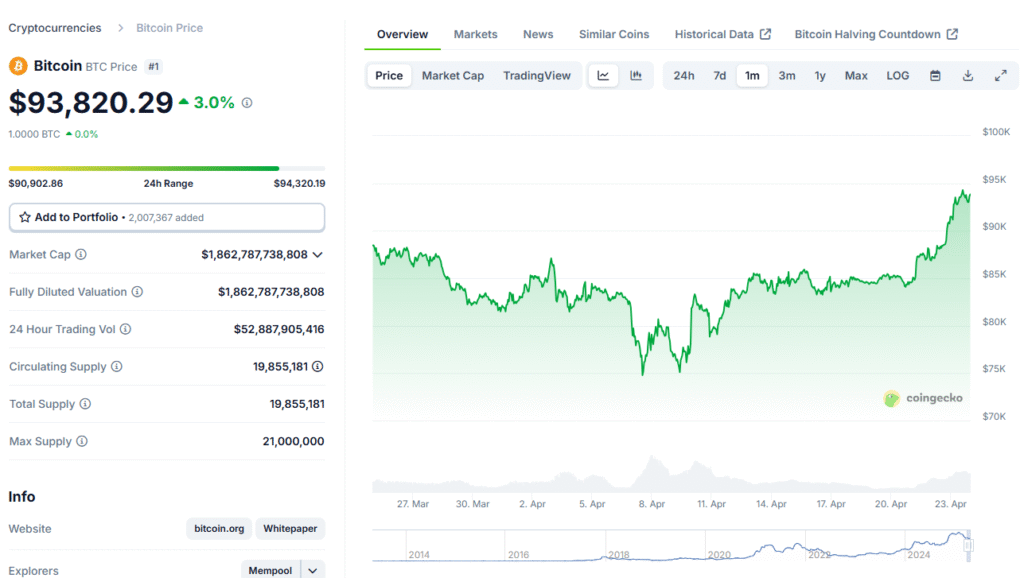Toggle LOG scale on chart
Image resolution: width=1024 pixels, height=578 pixels.
898,76
